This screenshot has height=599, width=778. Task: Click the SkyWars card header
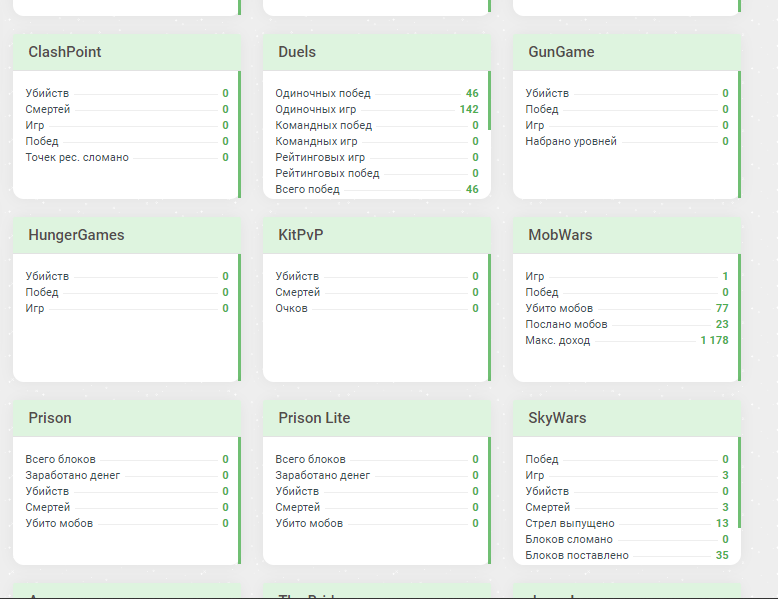point(627,418)
